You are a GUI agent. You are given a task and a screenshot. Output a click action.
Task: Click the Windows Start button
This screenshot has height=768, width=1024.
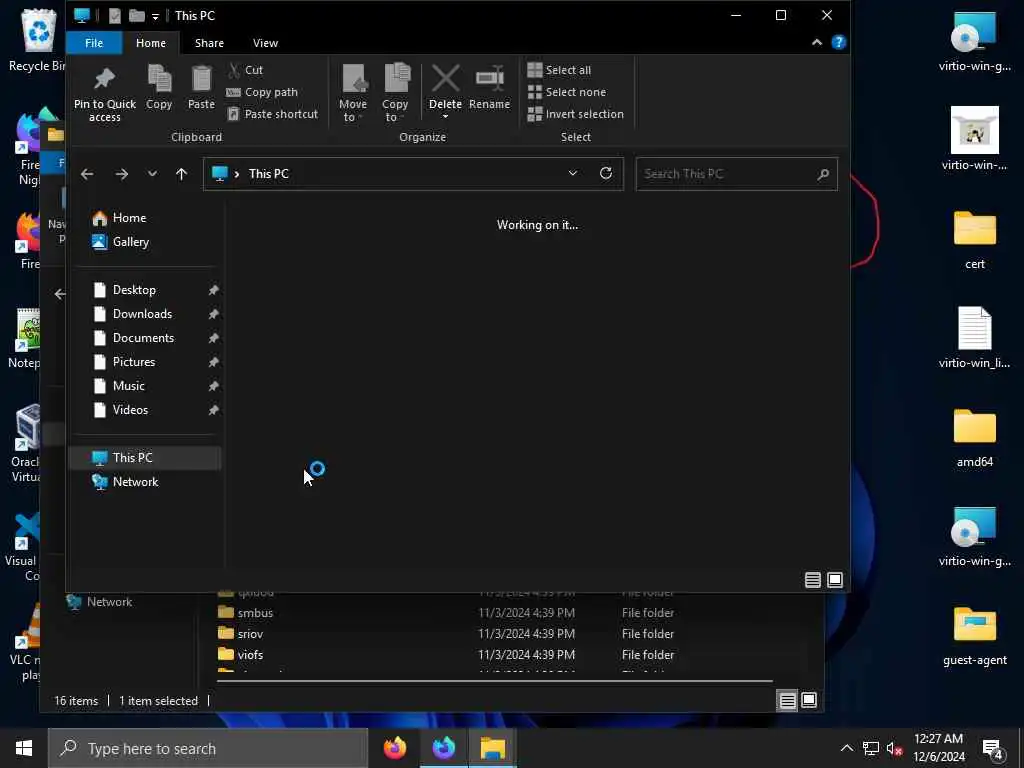point(24,748)
